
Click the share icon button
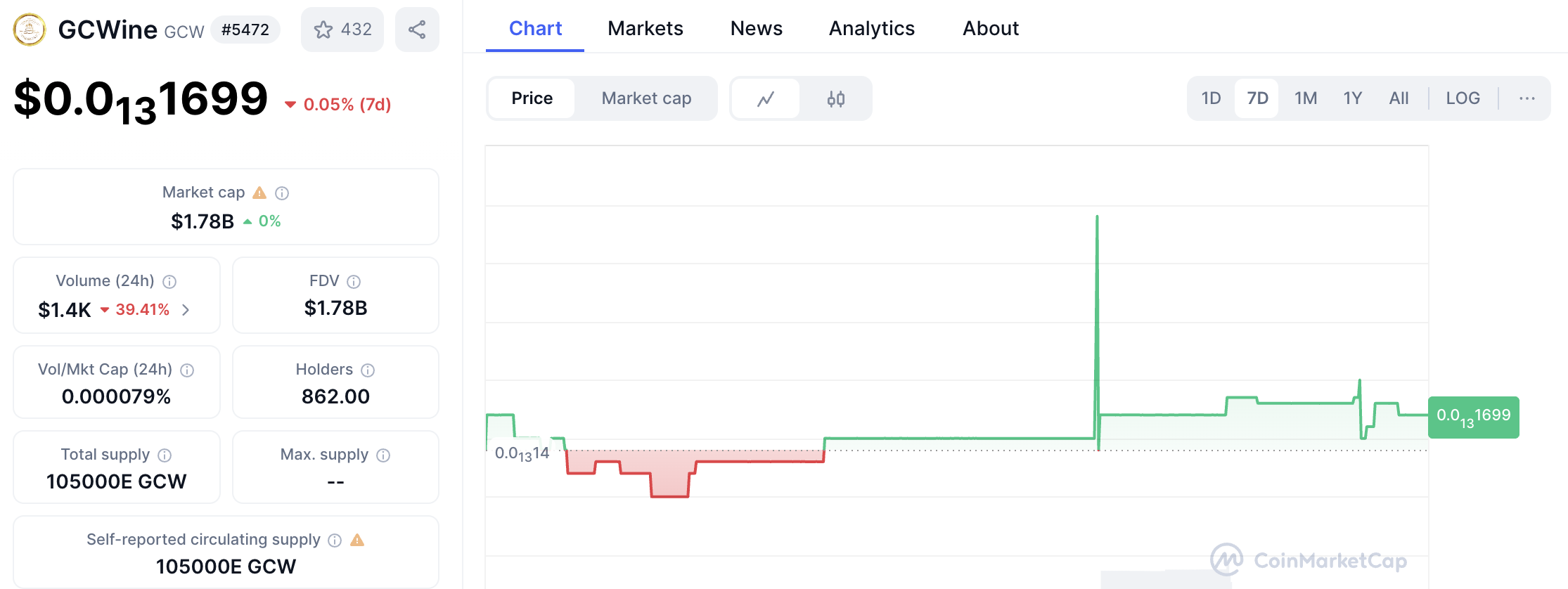coord(417,30)
